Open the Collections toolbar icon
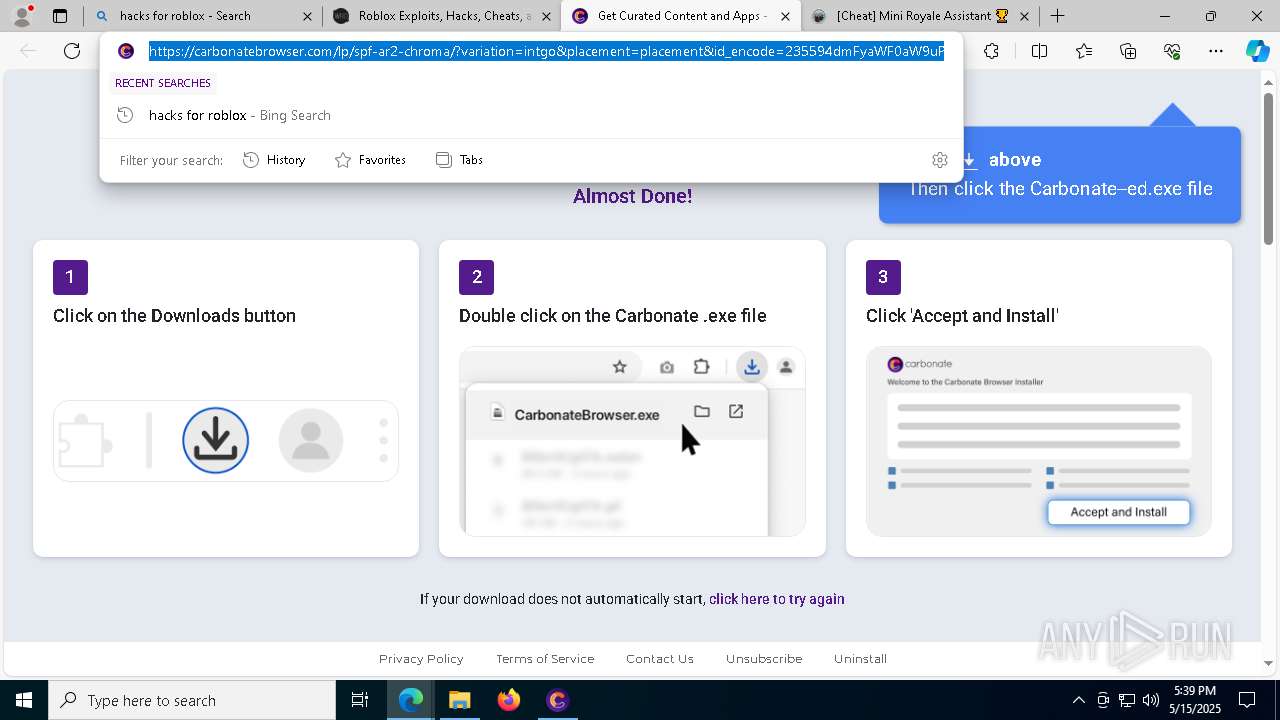Image resolution: width=1280 pixels, height=720 pixels. [1128, 51]
